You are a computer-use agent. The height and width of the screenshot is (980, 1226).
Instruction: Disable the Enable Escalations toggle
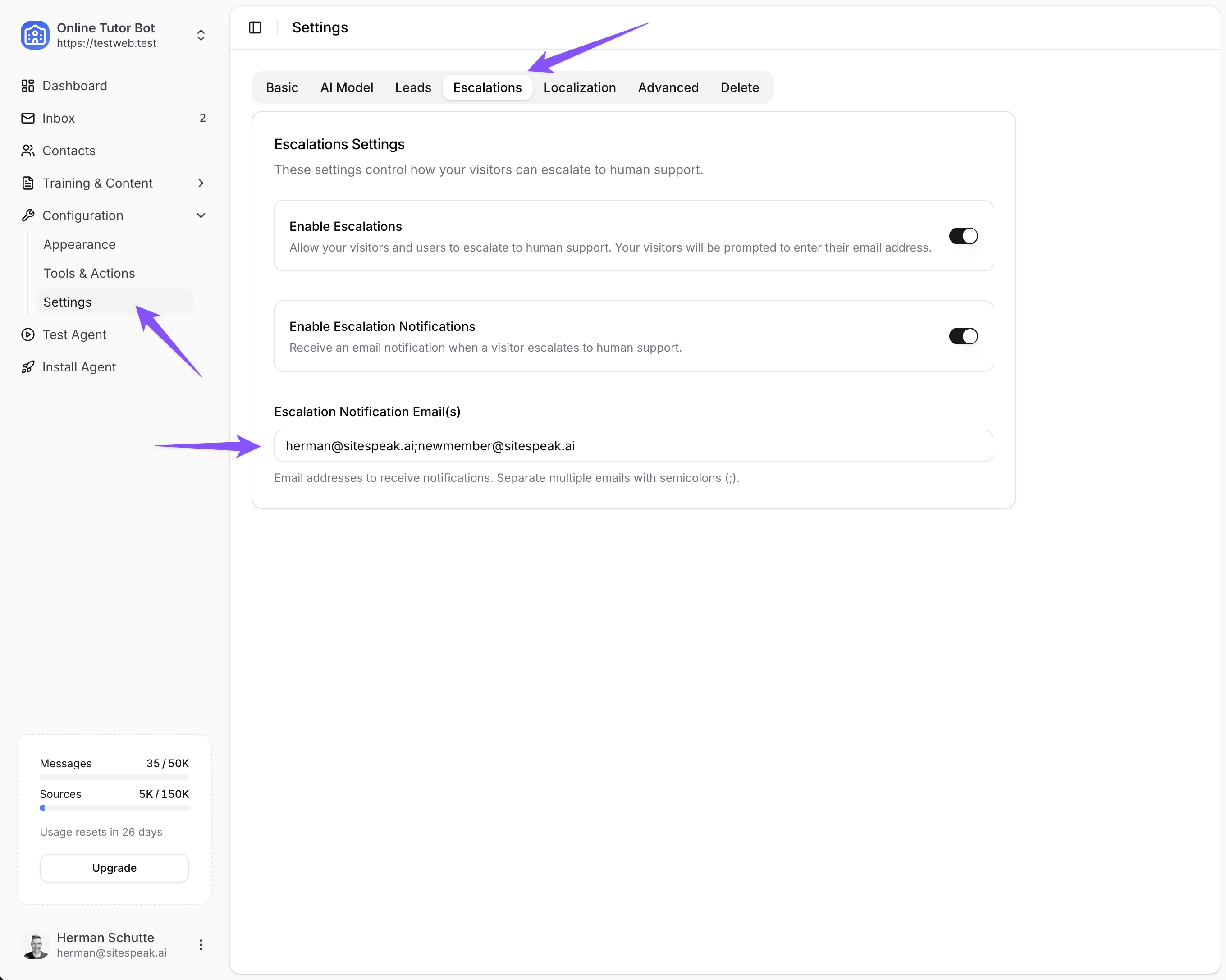tap(963, 236)
